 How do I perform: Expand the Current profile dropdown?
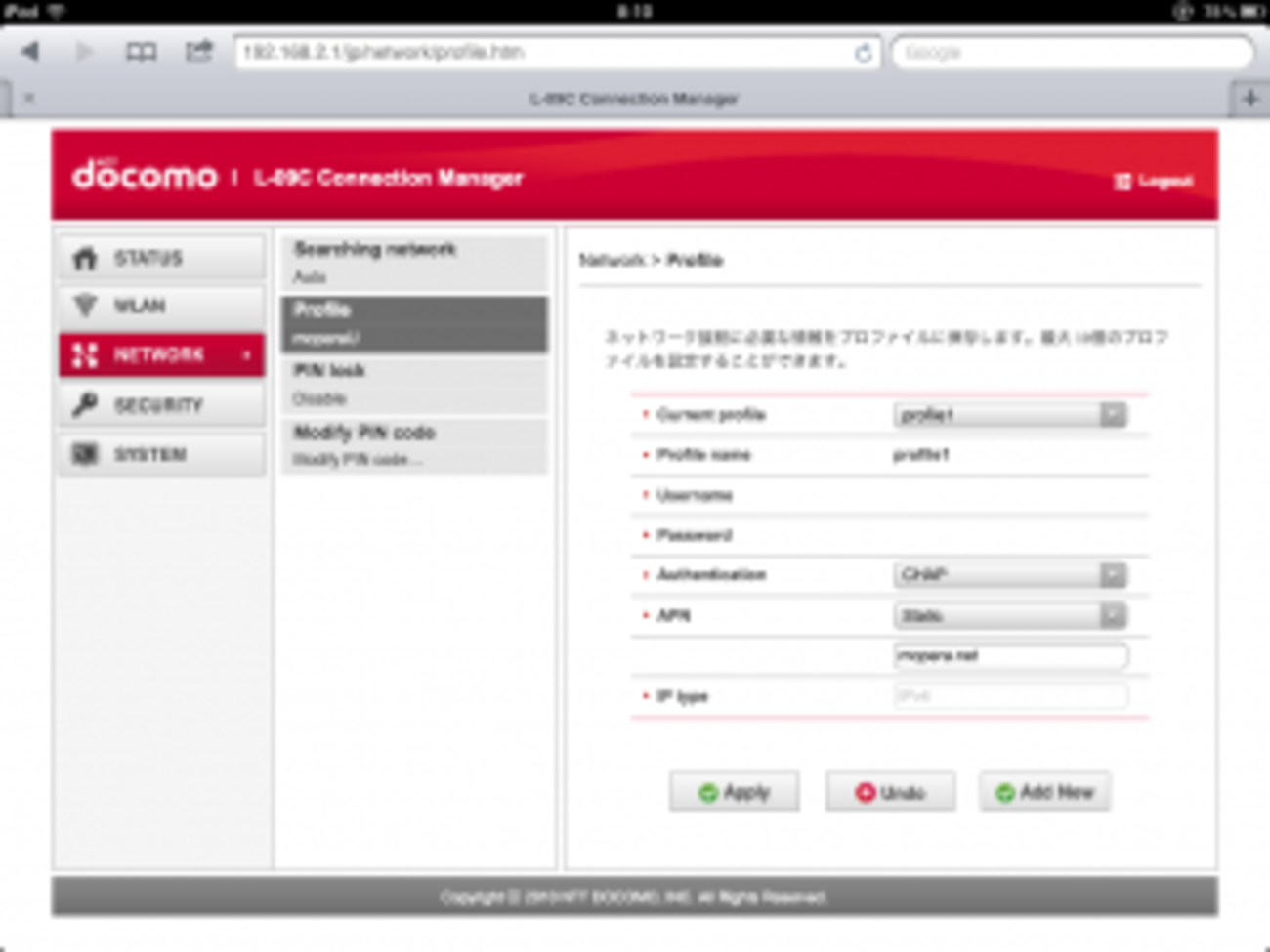[x=1010, y=415]
